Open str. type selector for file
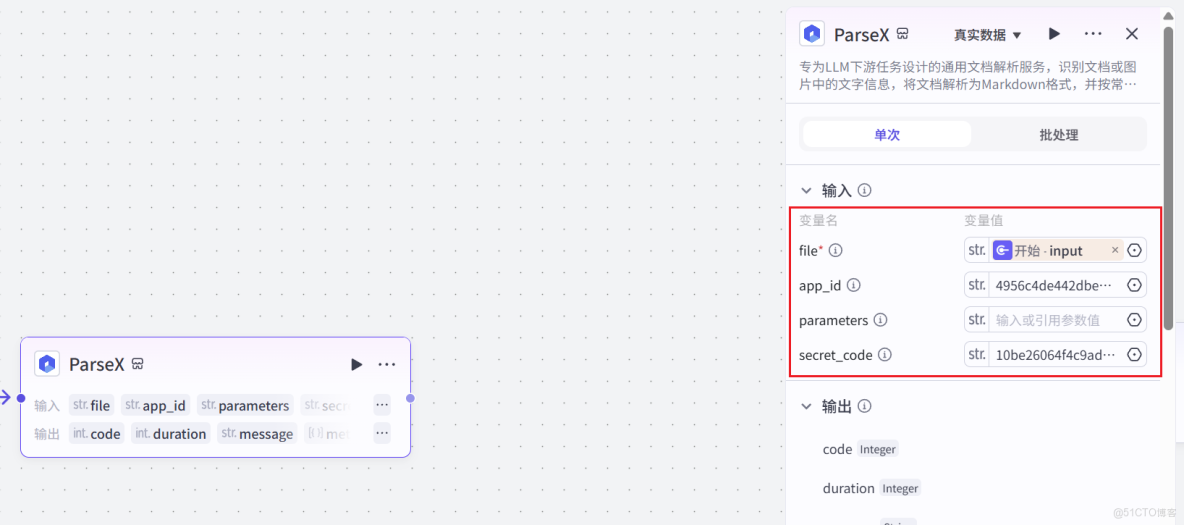This screenshot has height=525, width=1184. point(977,250)
